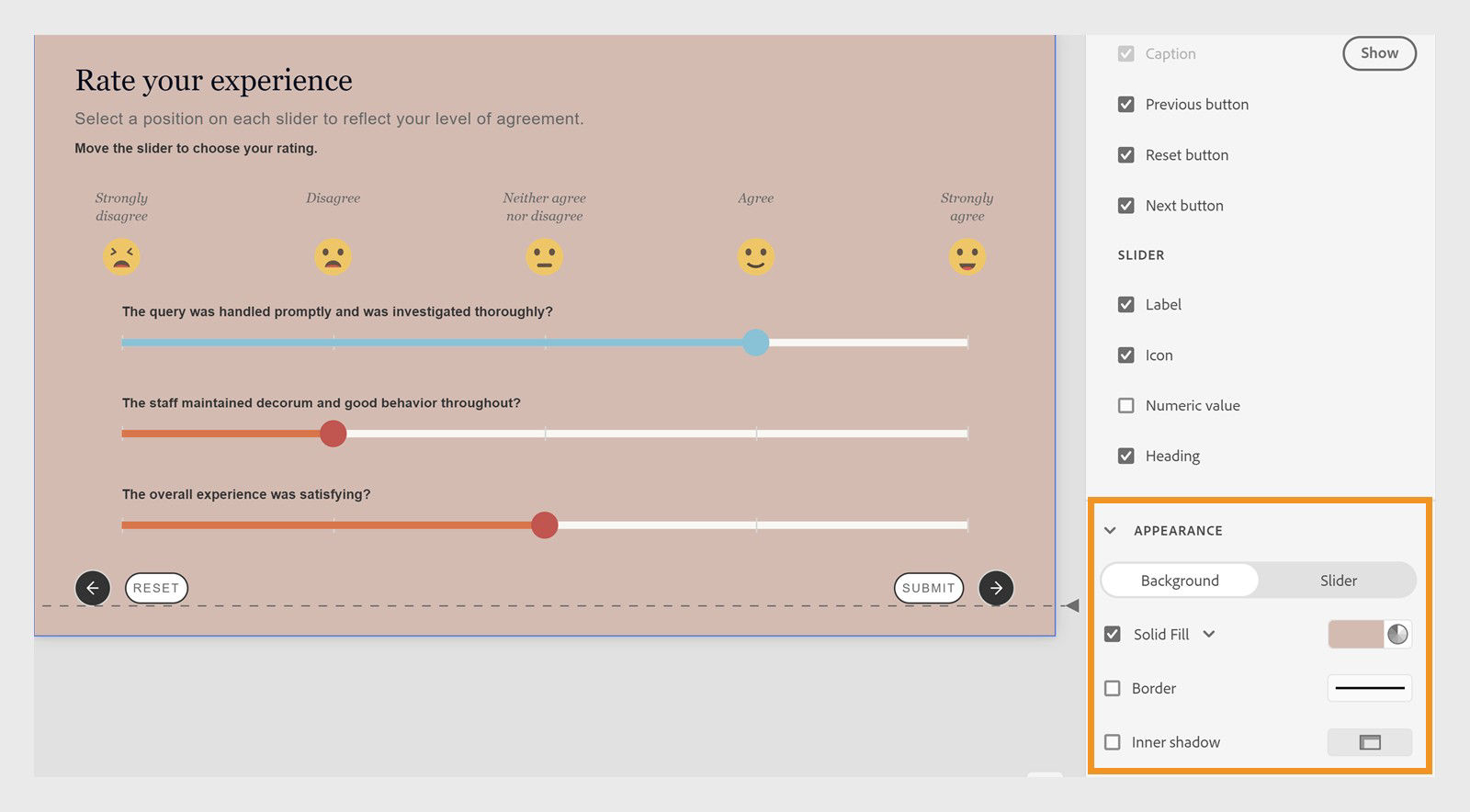Click the 'Strongly disagree' label
This screenshot has height=812, width=1470.
pos(121,207)
